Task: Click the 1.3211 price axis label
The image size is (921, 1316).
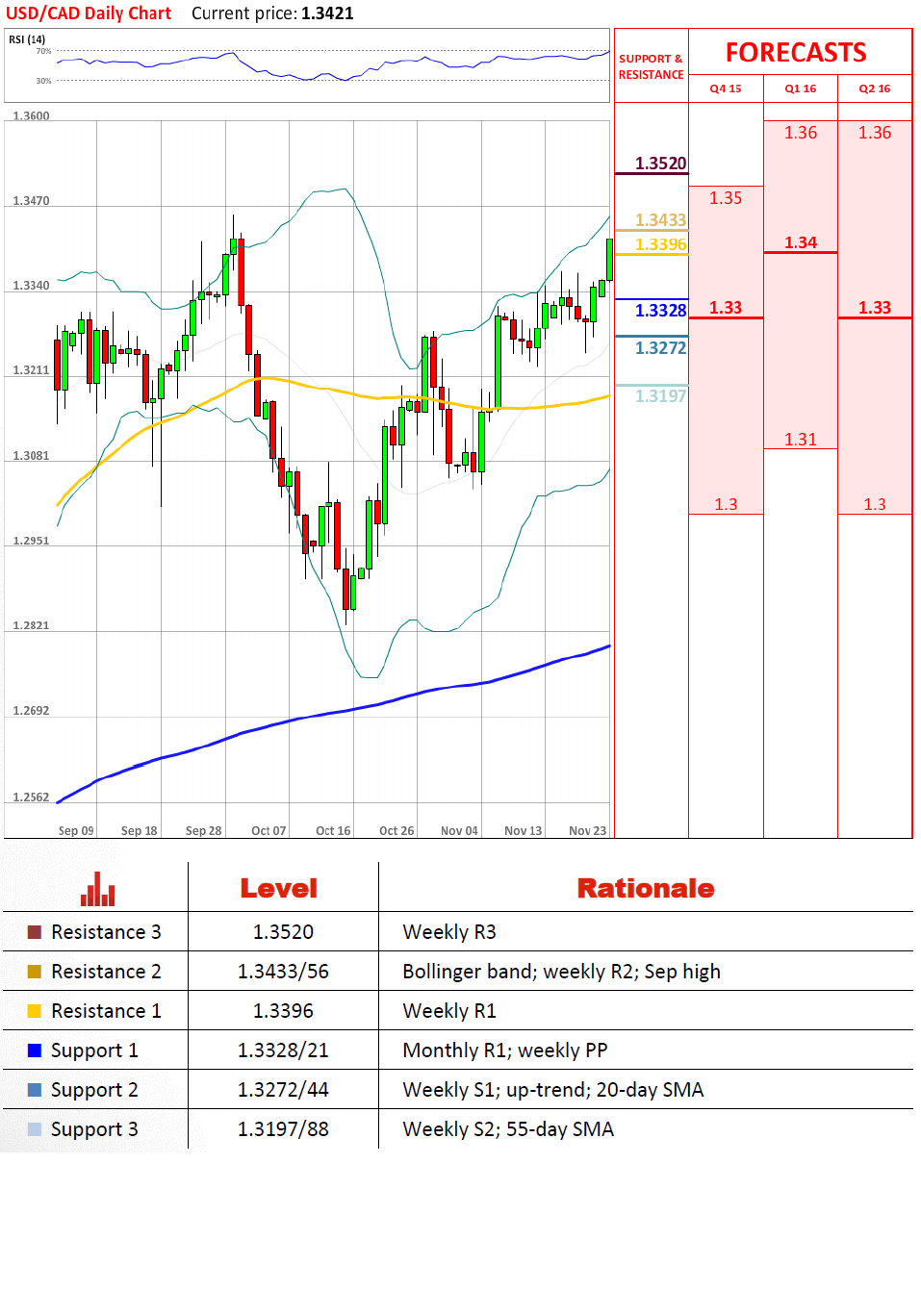Action: (31, 370)
